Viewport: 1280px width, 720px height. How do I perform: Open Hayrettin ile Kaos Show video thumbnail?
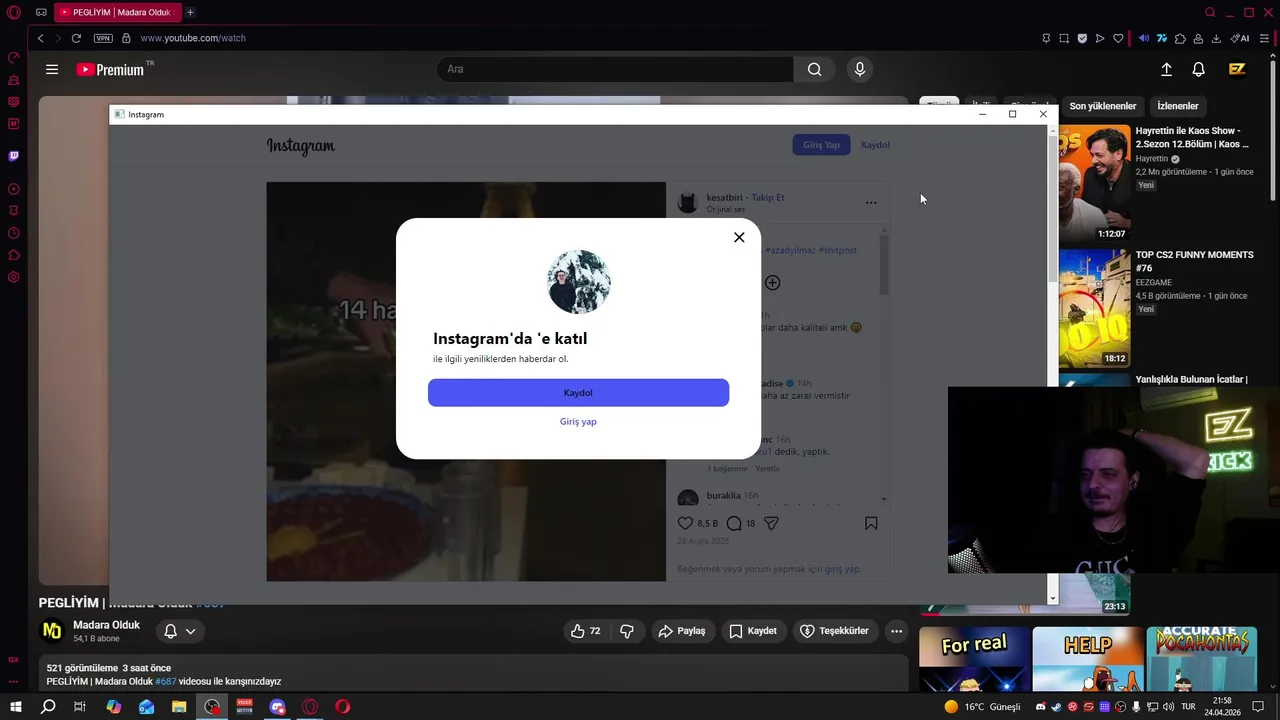[x=1094, y=182]
